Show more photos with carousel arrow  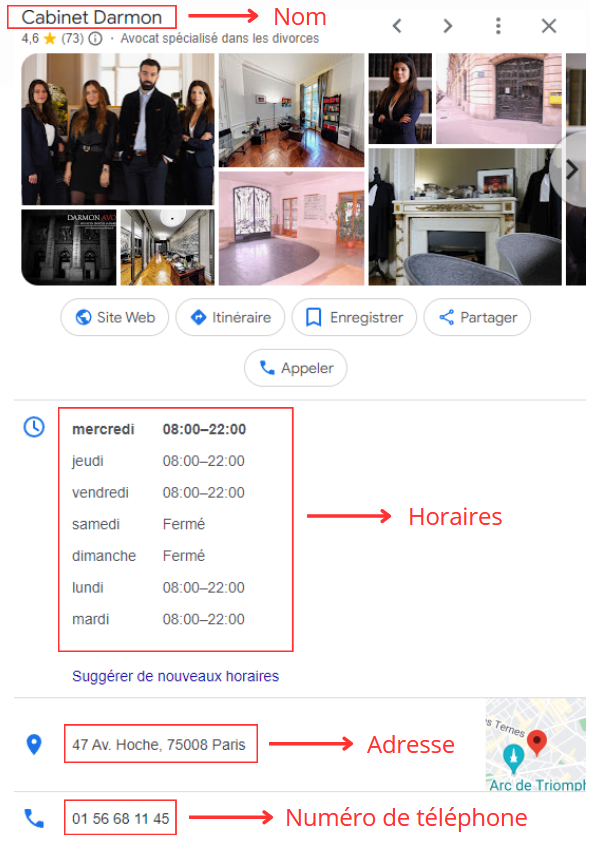coord(571,170)
